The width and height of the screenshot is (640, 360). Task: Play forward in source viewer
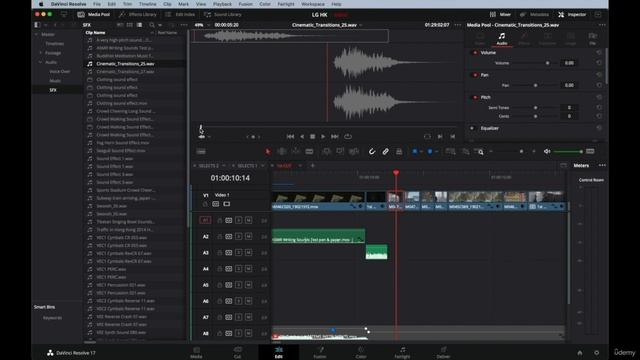click(x=323, y=136)
